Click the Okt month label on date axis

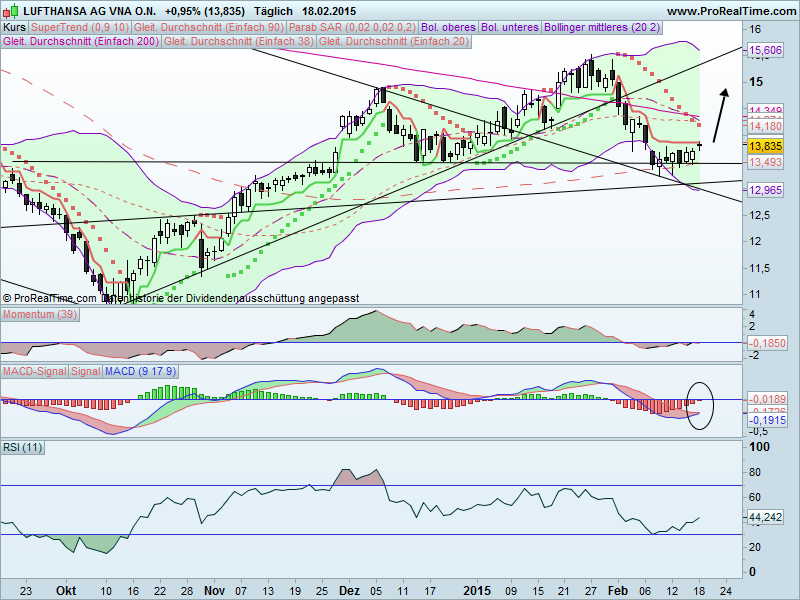pyautogui.click(x=66, y=591)
